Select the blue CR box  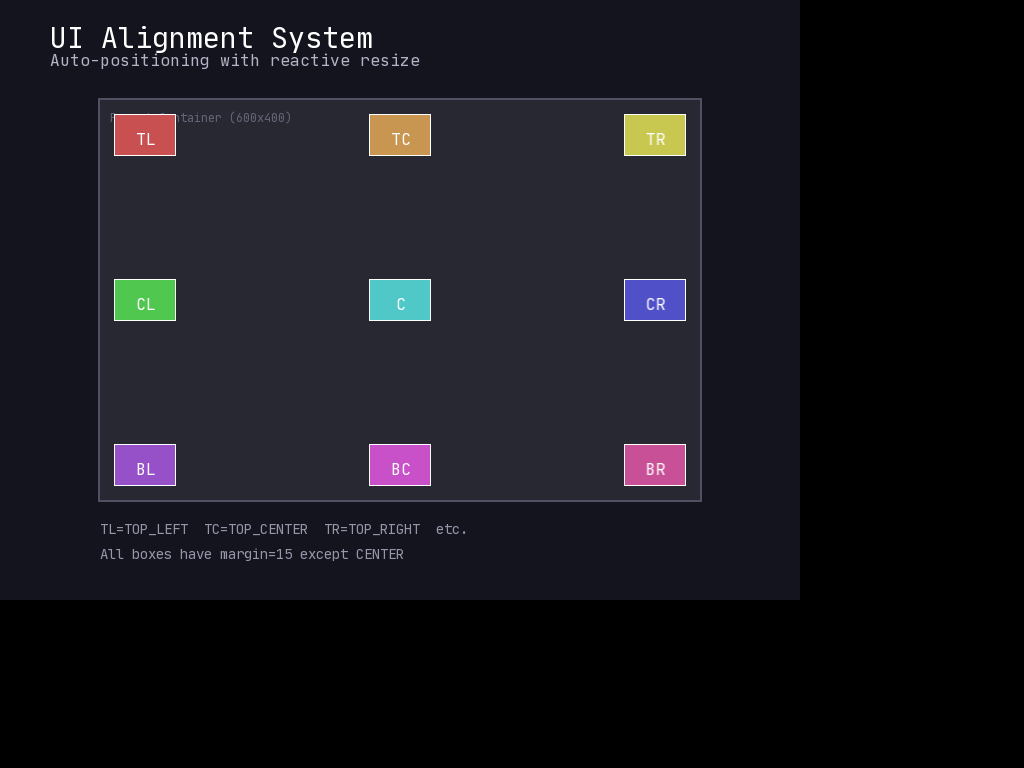655,300
